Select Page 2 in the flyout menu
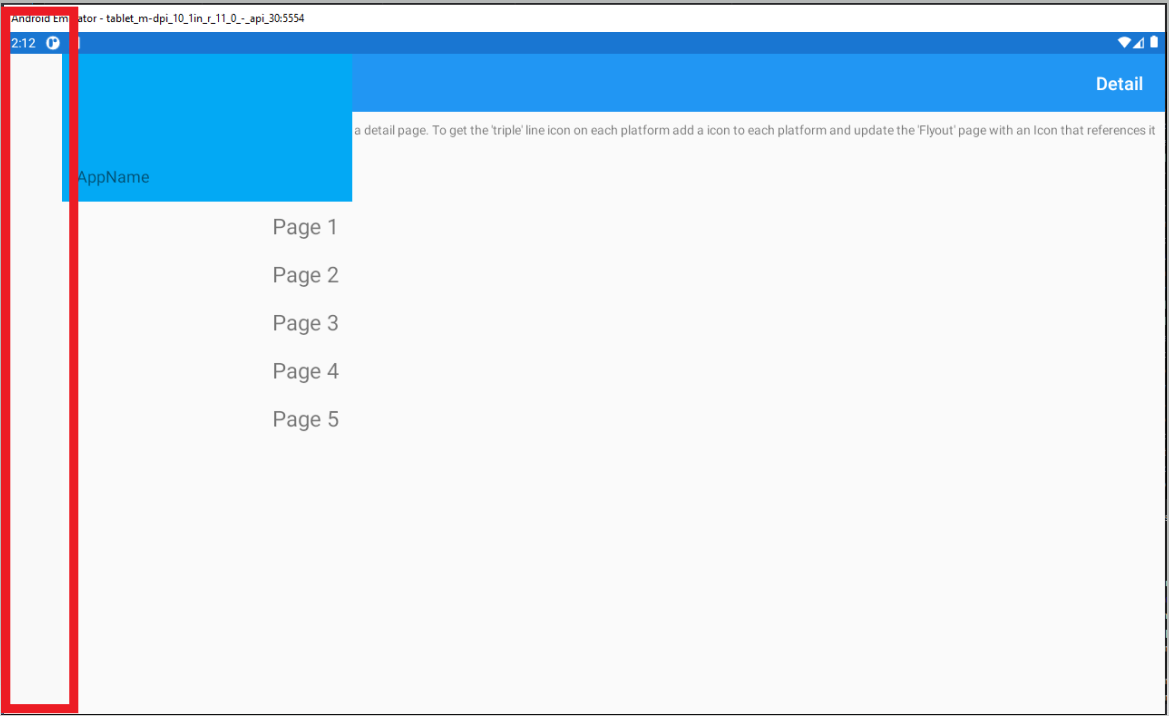The width and height of the screenshot is (1169, 716). (x=305, y=275)
